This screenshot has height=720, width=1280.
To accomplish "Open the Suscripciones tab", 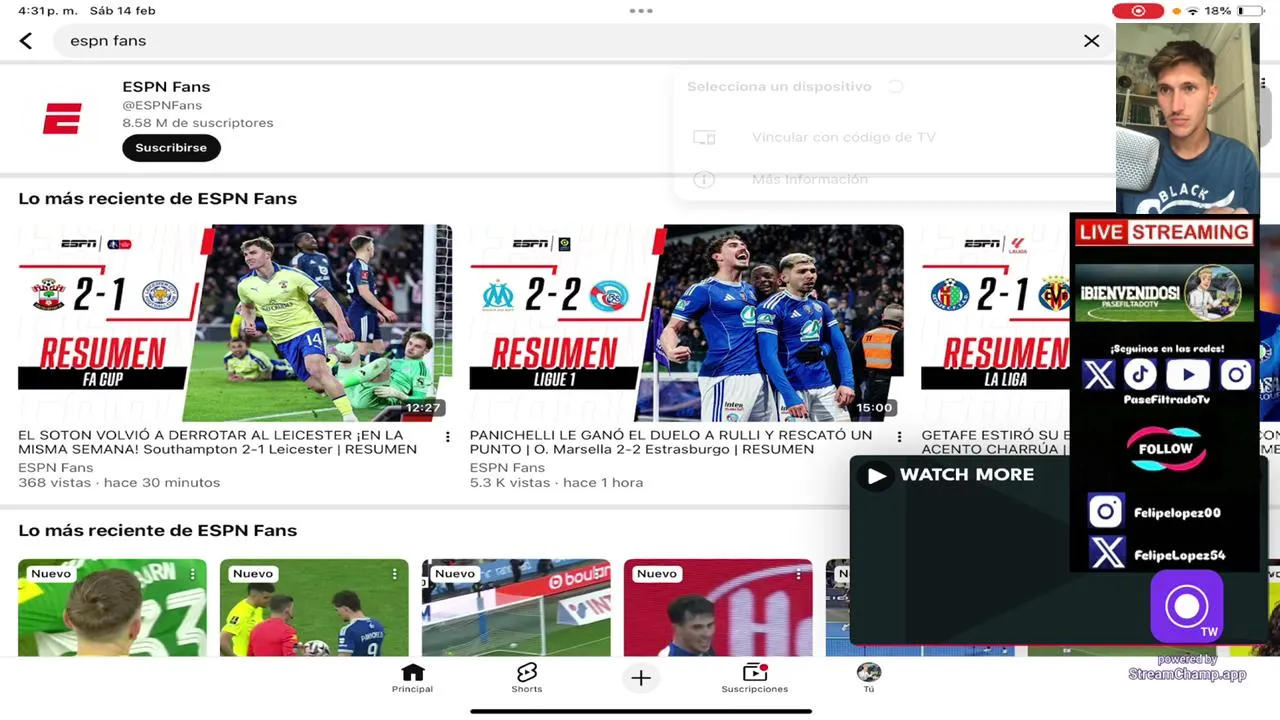I will pos(755,678).
